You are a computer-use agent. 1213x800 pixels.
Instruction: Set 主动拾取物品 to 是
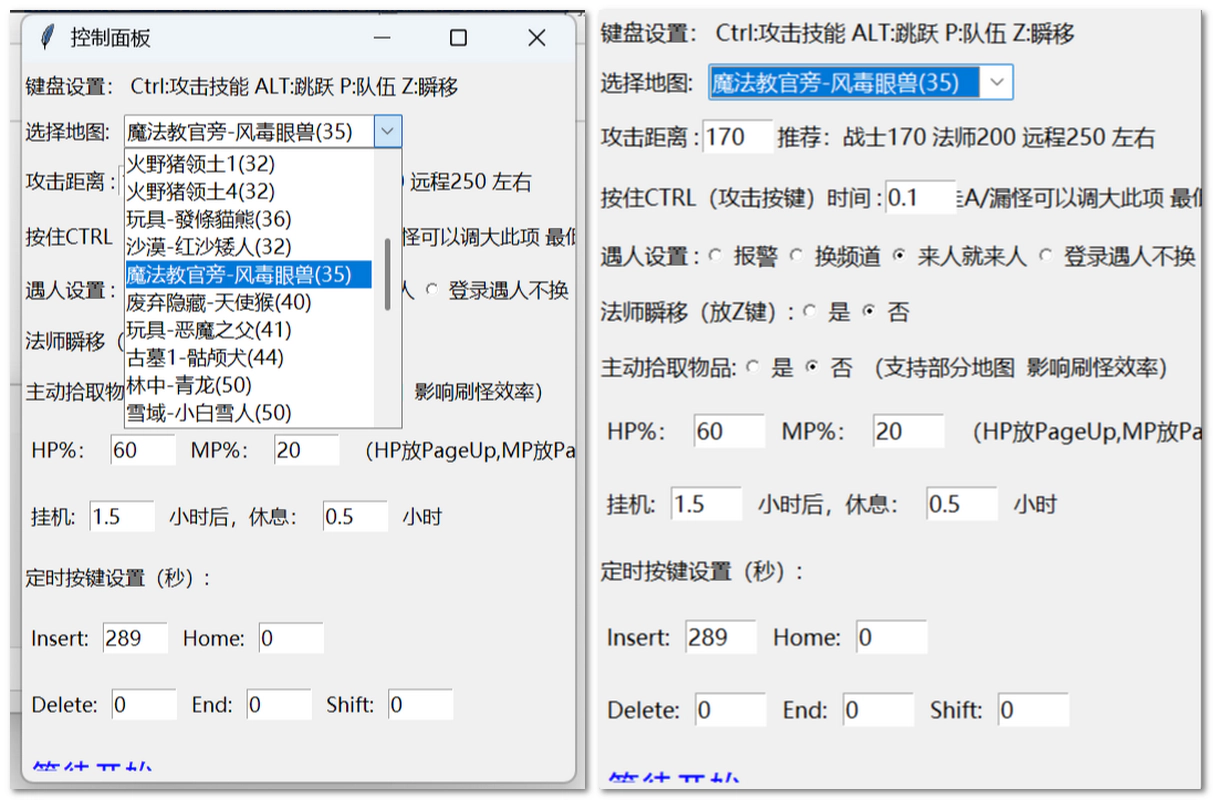pyautogui.click(x=752, y=368)
